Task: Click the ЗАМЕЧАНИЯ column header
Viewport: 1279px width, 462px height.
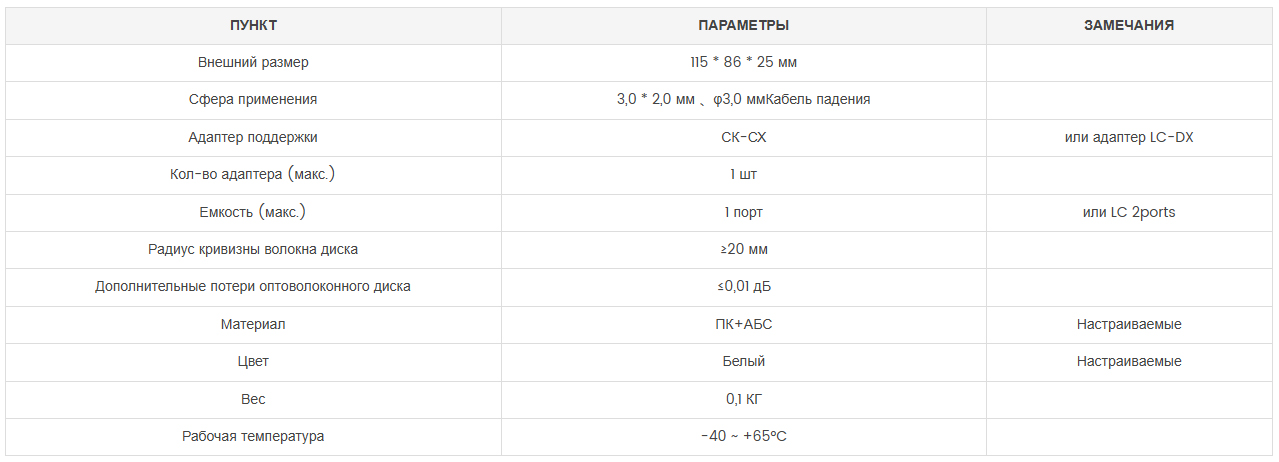Action: pyautogui.click(x=1129, y=26)
